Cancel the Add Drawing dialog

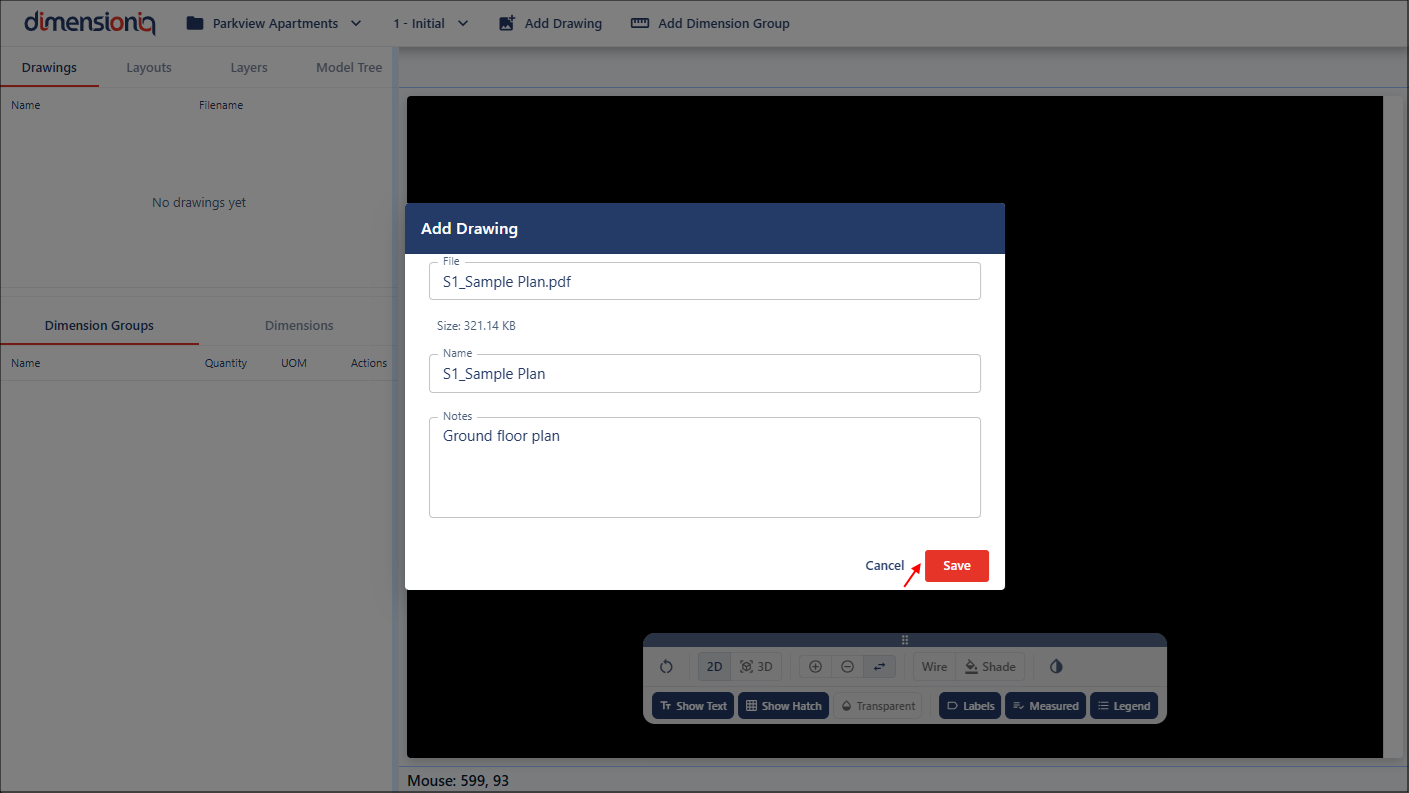pos(884,566)
